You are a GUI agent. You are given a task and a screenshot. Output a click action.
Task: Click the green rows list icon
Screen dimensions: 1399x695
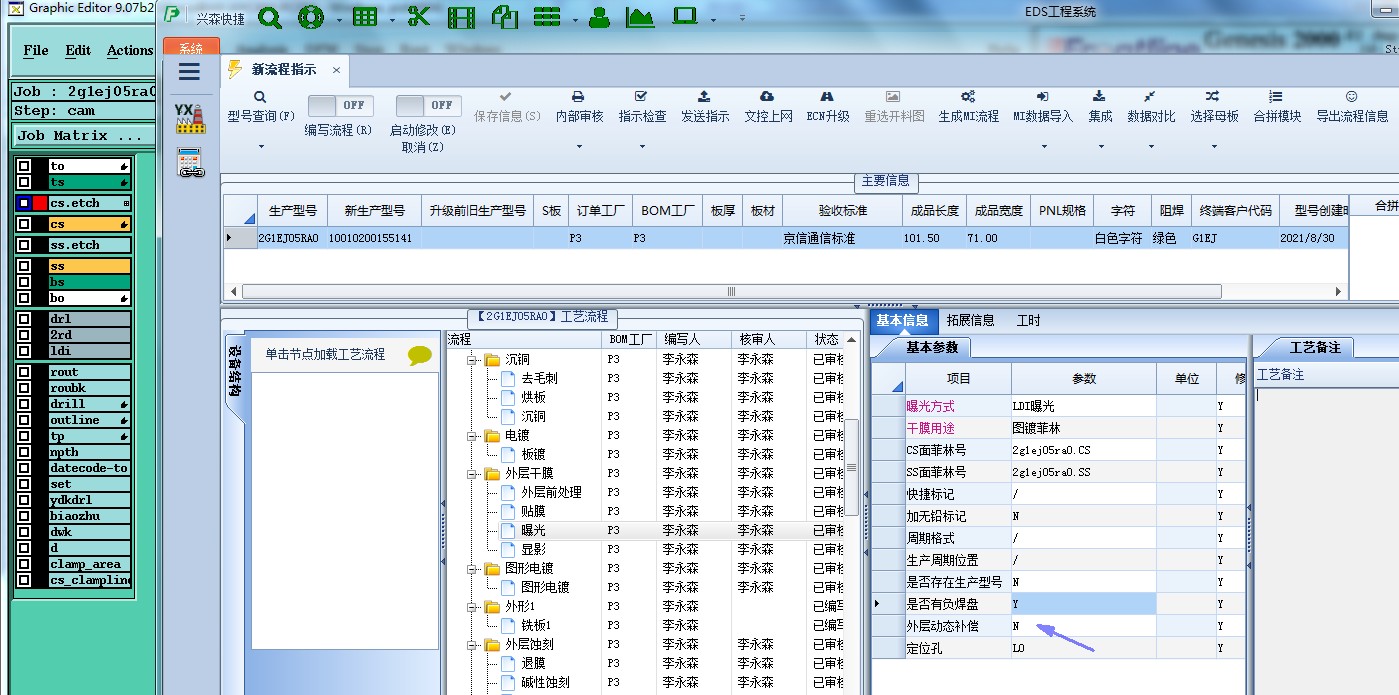tap(547, 17)
